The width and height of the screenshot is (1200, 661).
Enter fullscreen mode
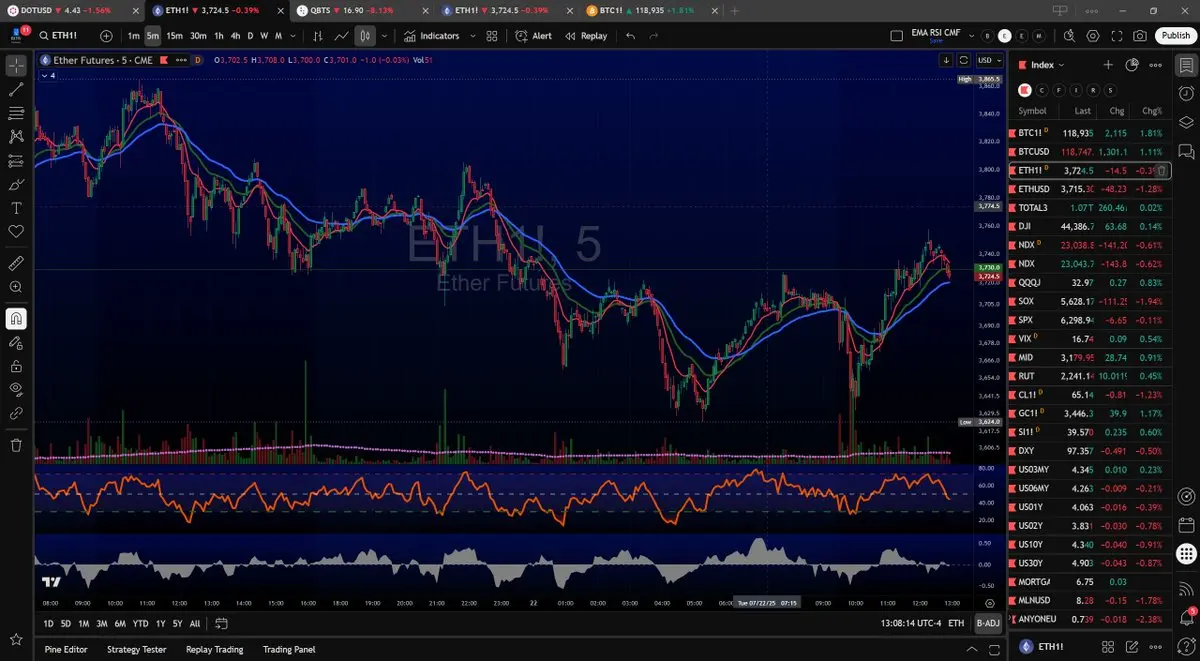coord(1116,36)
